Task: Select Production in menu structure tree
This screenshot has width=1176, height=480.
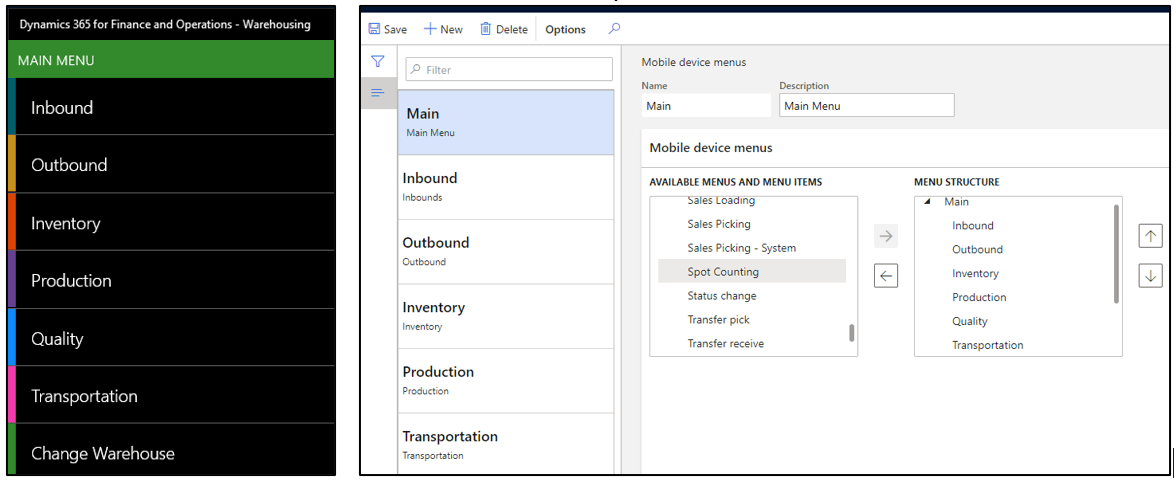Action: tap(979, 297)
